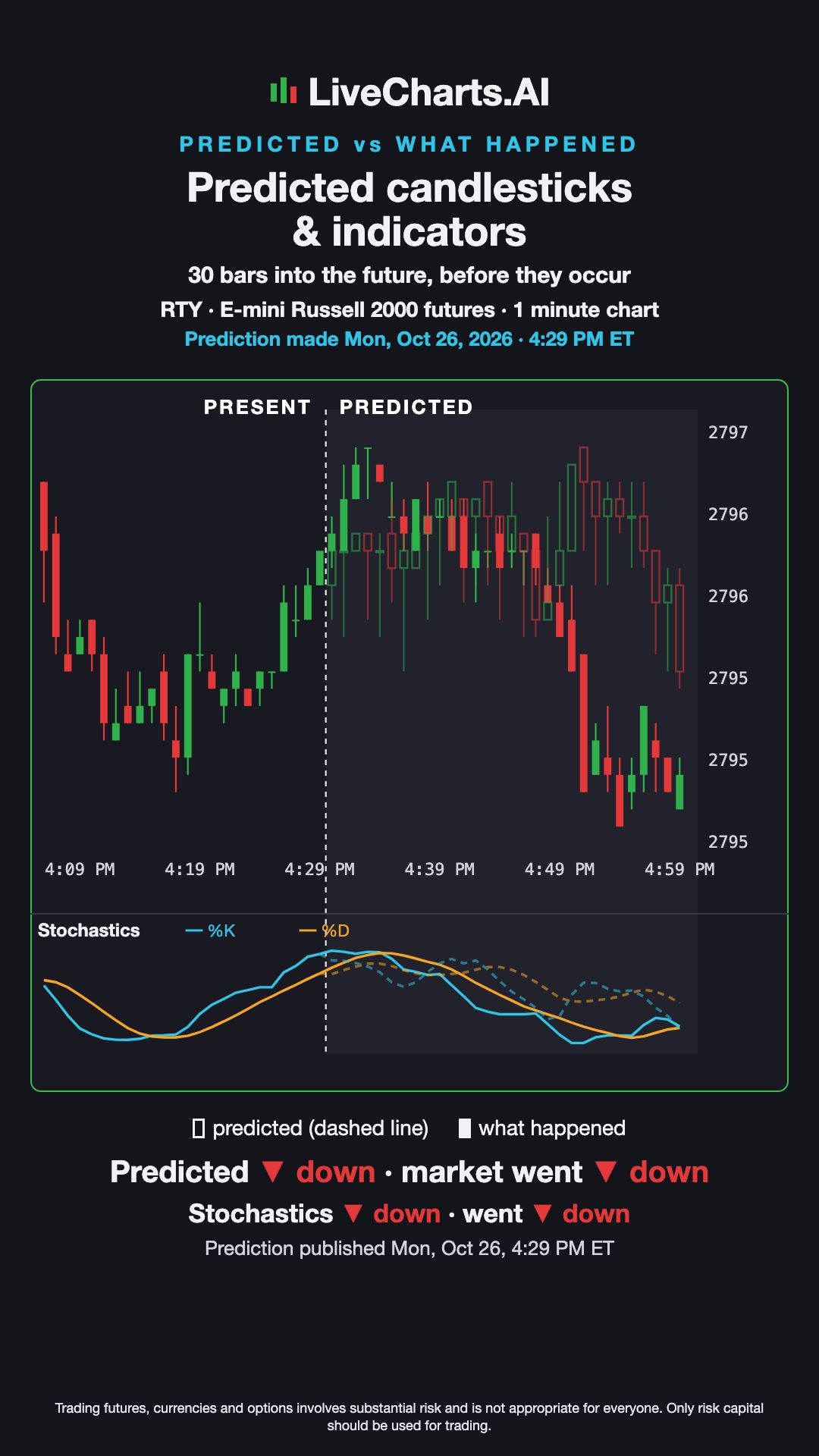The height and width of the screenshot is (1456, 819).
Task: Select the "PREDICTED vs WHAT HAPPENED" heading
Action: (x=409, y=144)
